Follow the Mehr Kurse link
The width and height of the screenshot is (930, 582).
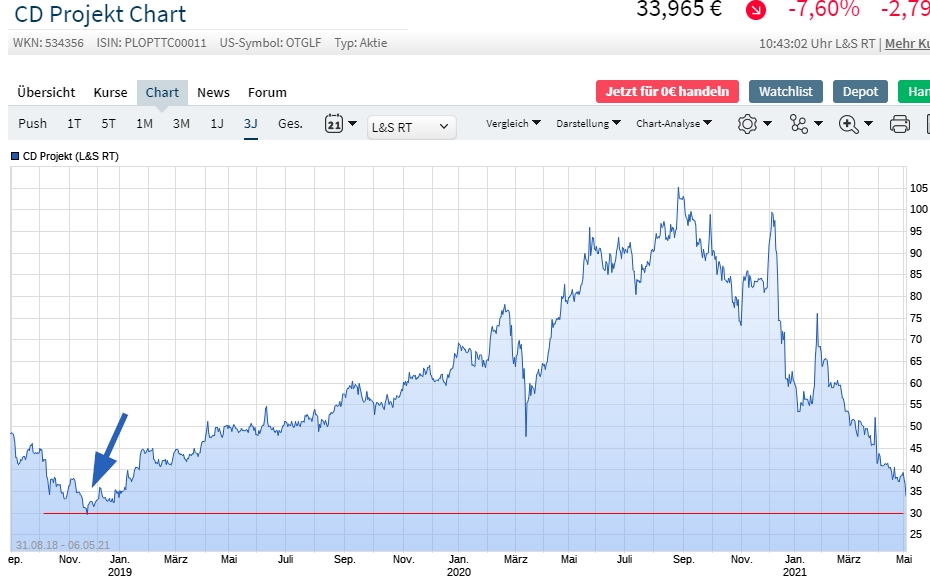coord(906,44)
